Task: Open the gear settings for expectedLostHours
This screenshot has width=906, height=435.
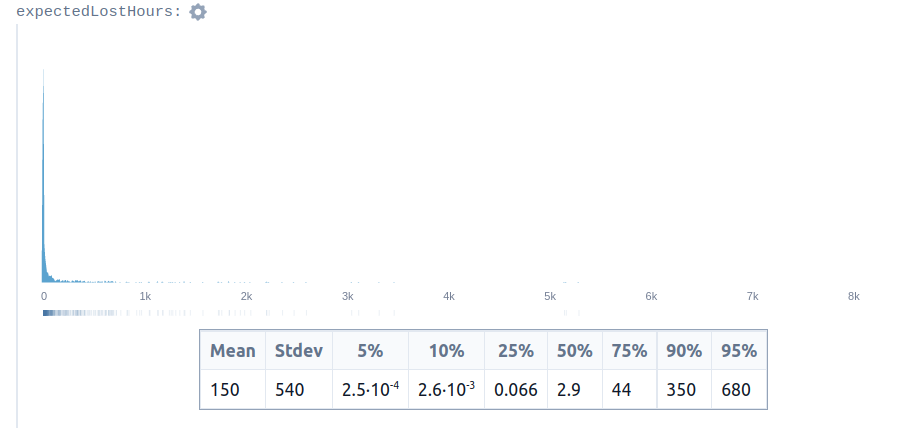Action: tap(198, 12)
